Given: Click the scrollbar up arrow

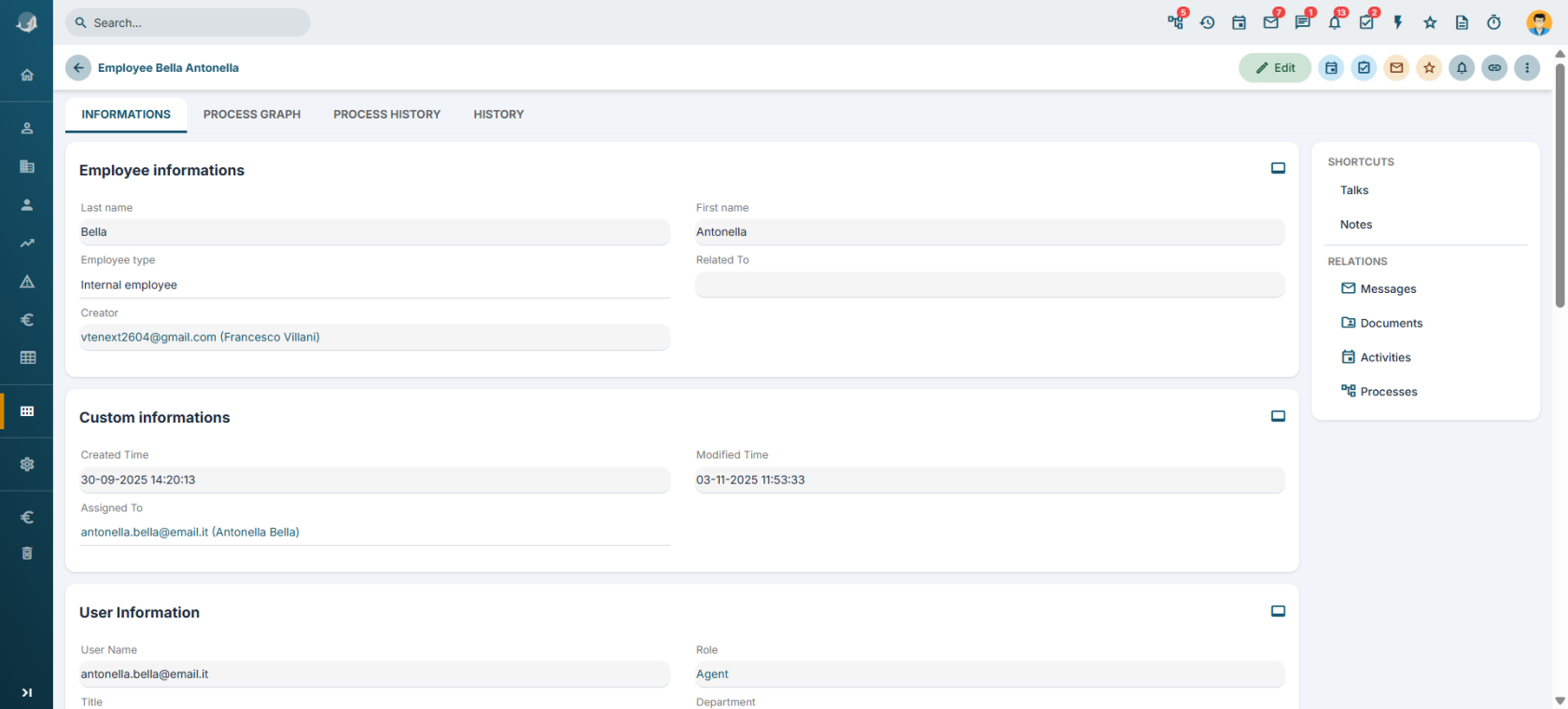Looking at the screenshot, I should [1560, 54].
